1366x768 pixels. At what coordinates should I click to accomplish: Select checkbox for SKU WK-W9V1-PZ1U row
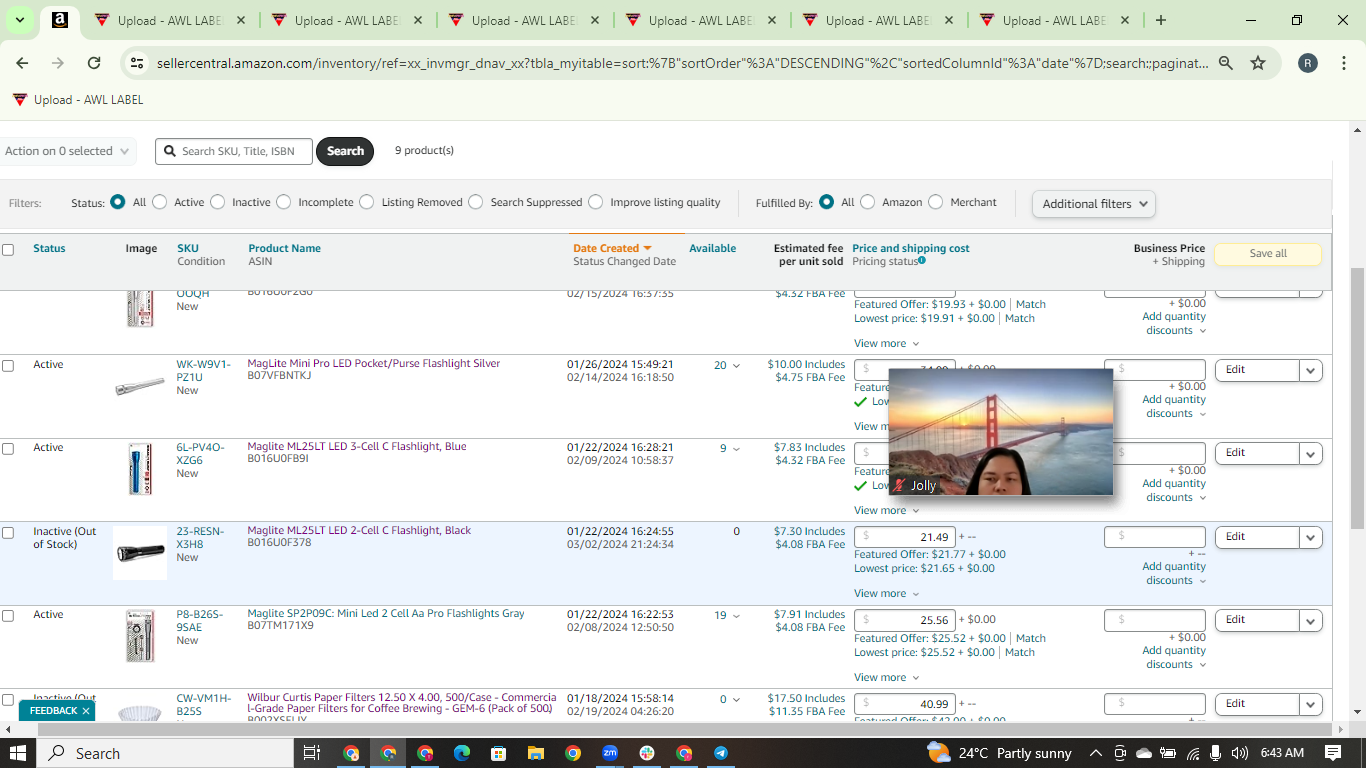[8, 366]
